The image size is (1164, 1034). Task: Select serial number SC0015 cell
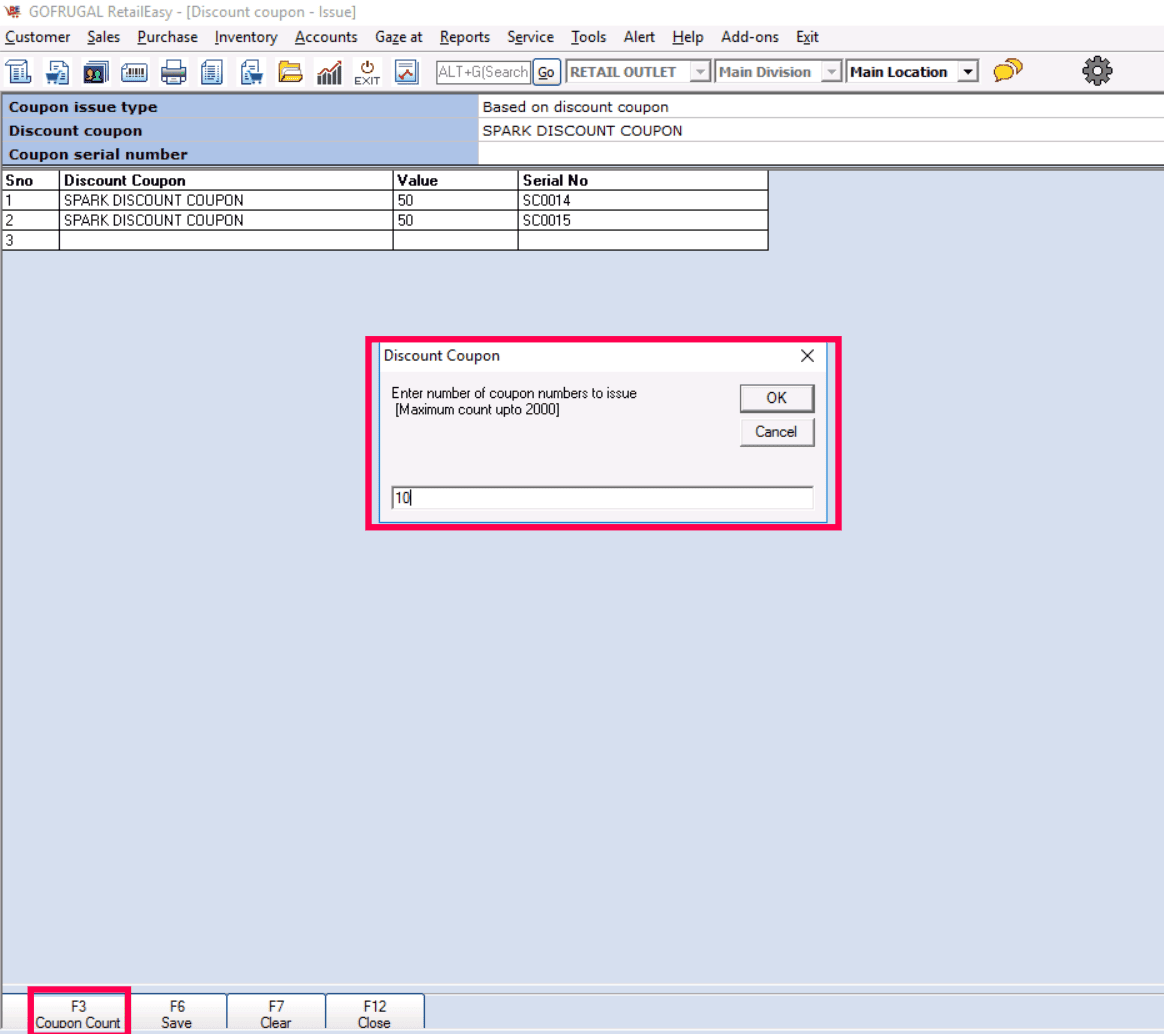point(643,220)
